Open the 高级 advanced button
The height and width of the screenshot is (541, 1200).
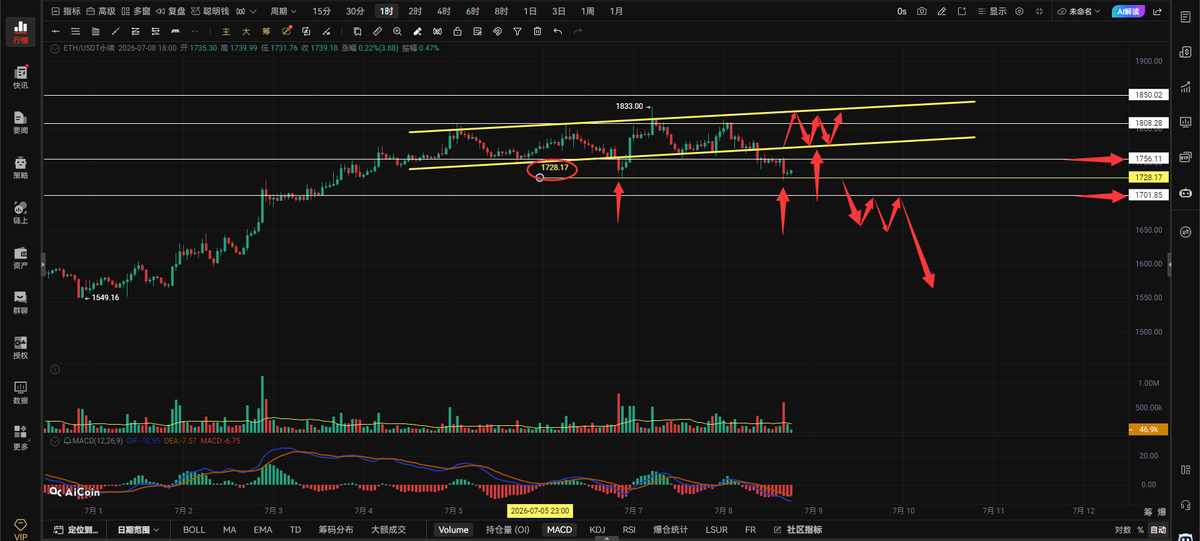[x=101, y=11]
